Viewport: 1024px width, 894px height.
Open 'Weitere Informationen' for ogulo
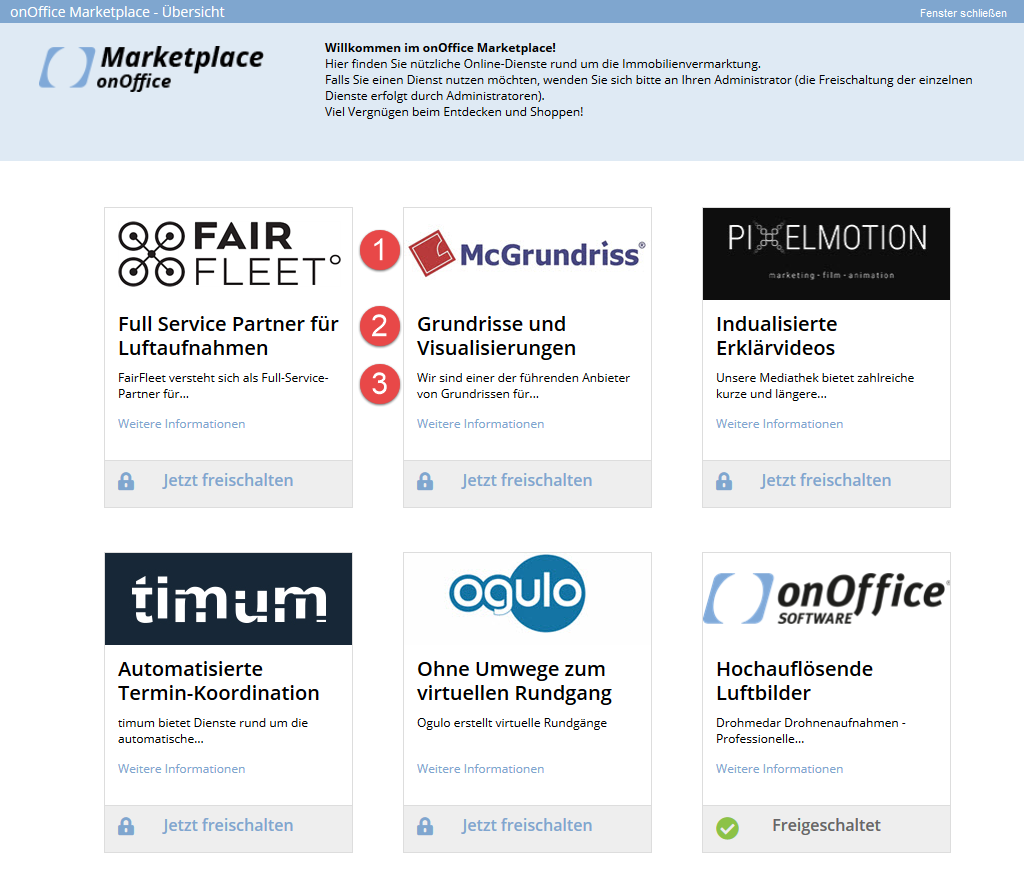tap(481, 769)
